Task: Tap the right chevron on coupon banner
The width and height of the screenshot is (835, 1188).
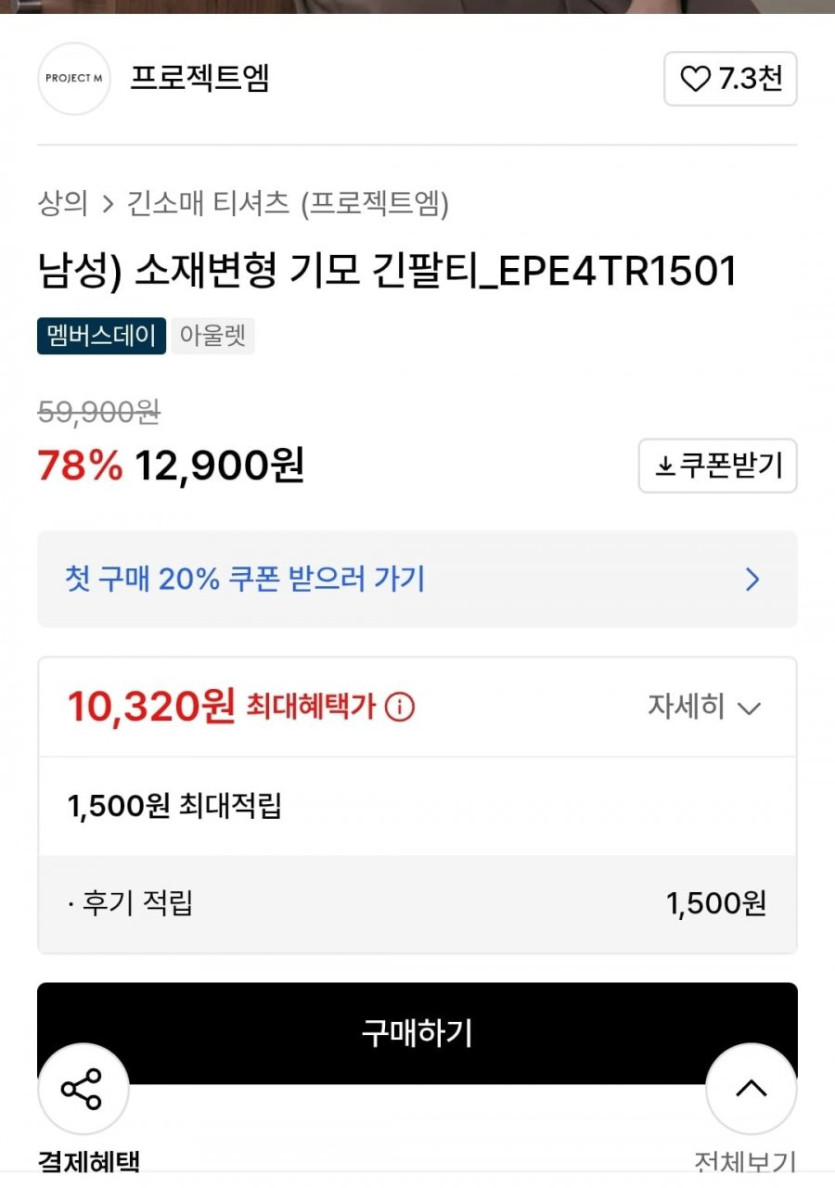Action: point(753,579)
